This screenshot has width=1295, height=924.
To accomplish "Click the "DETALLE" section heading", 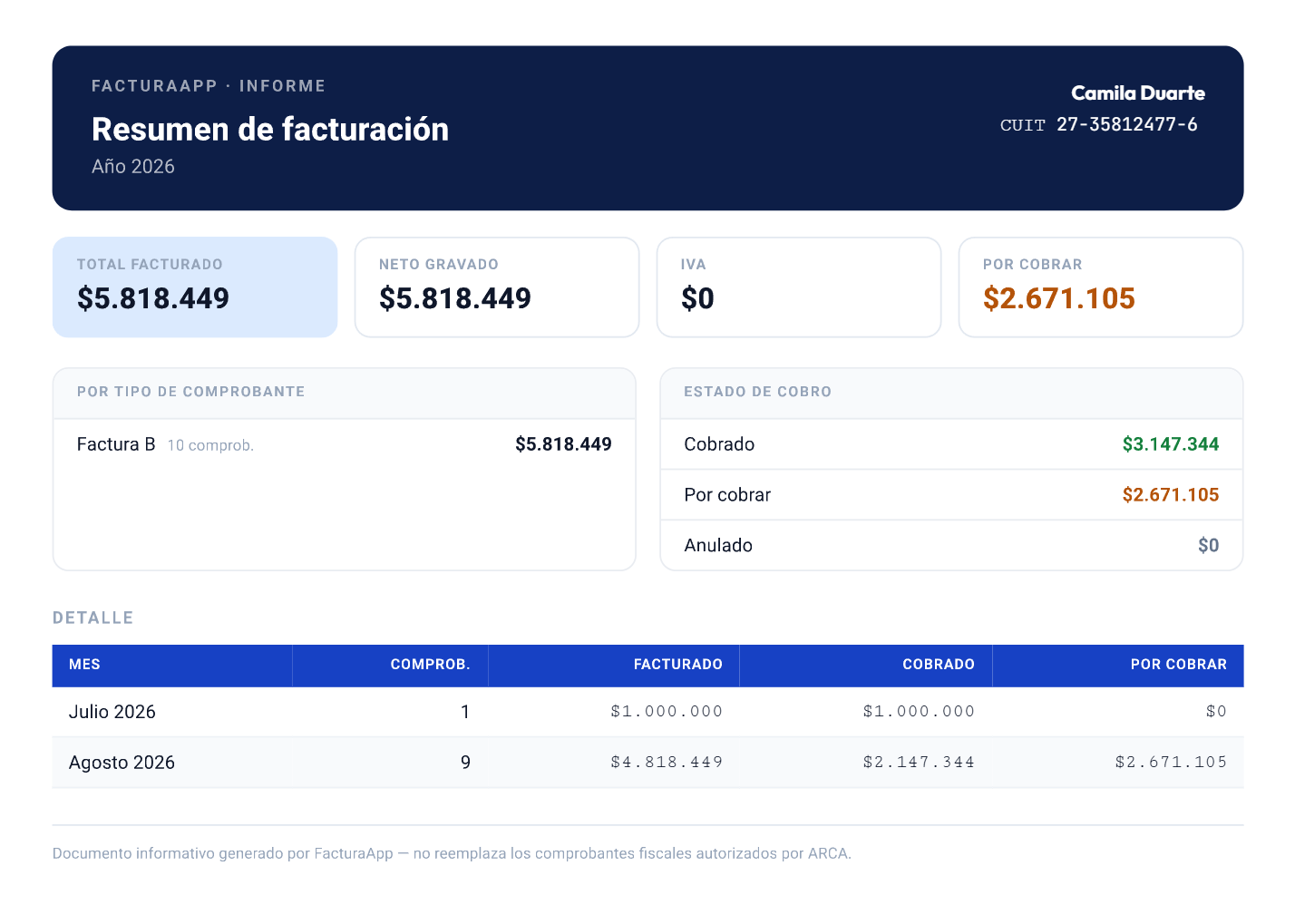I will pos(93,618).
